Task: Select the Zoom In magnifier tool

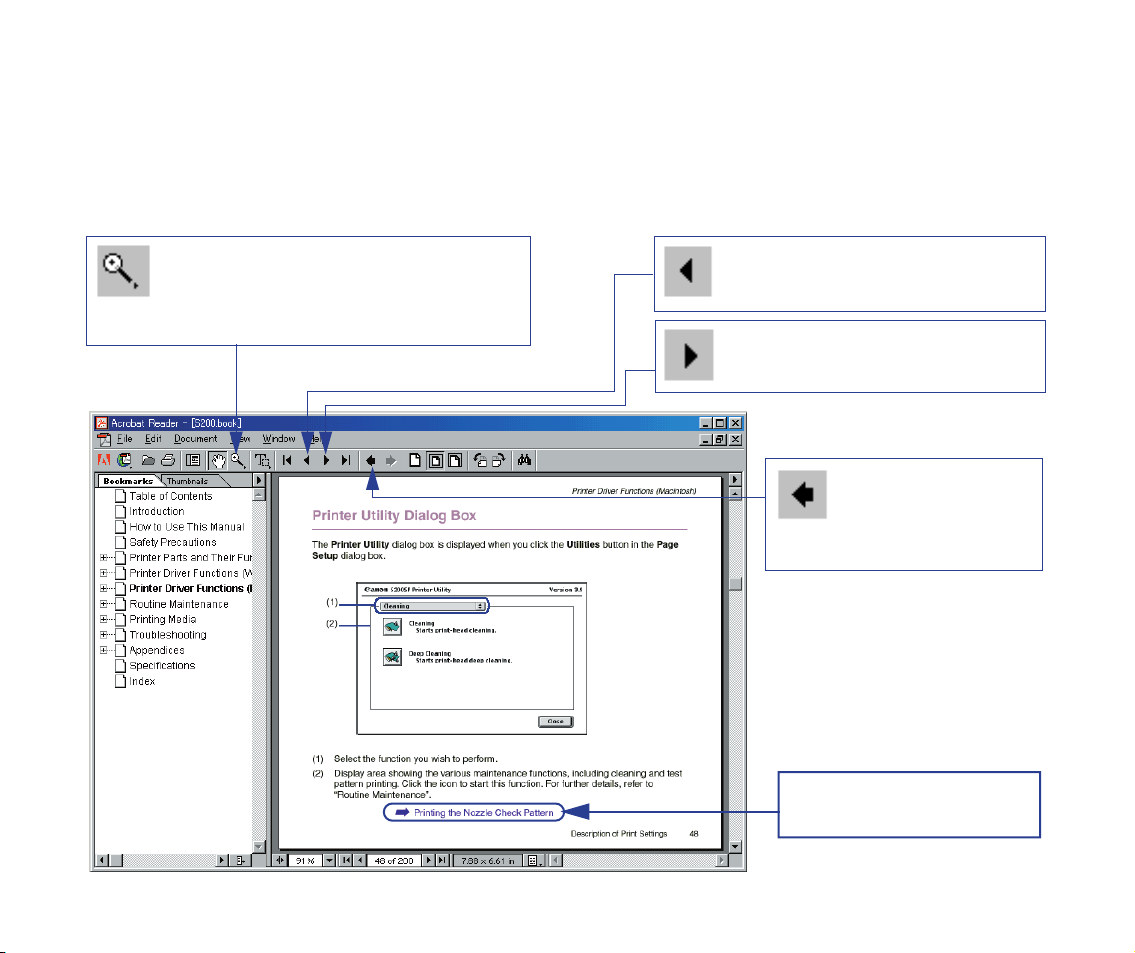Action: tap(238, 461)
